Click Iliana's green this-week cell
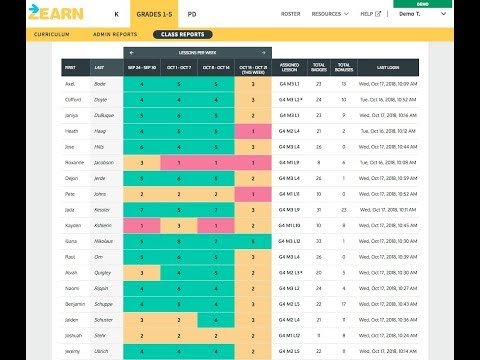The height and width of the screenshot is (360, 480). [x=253, y=241]
